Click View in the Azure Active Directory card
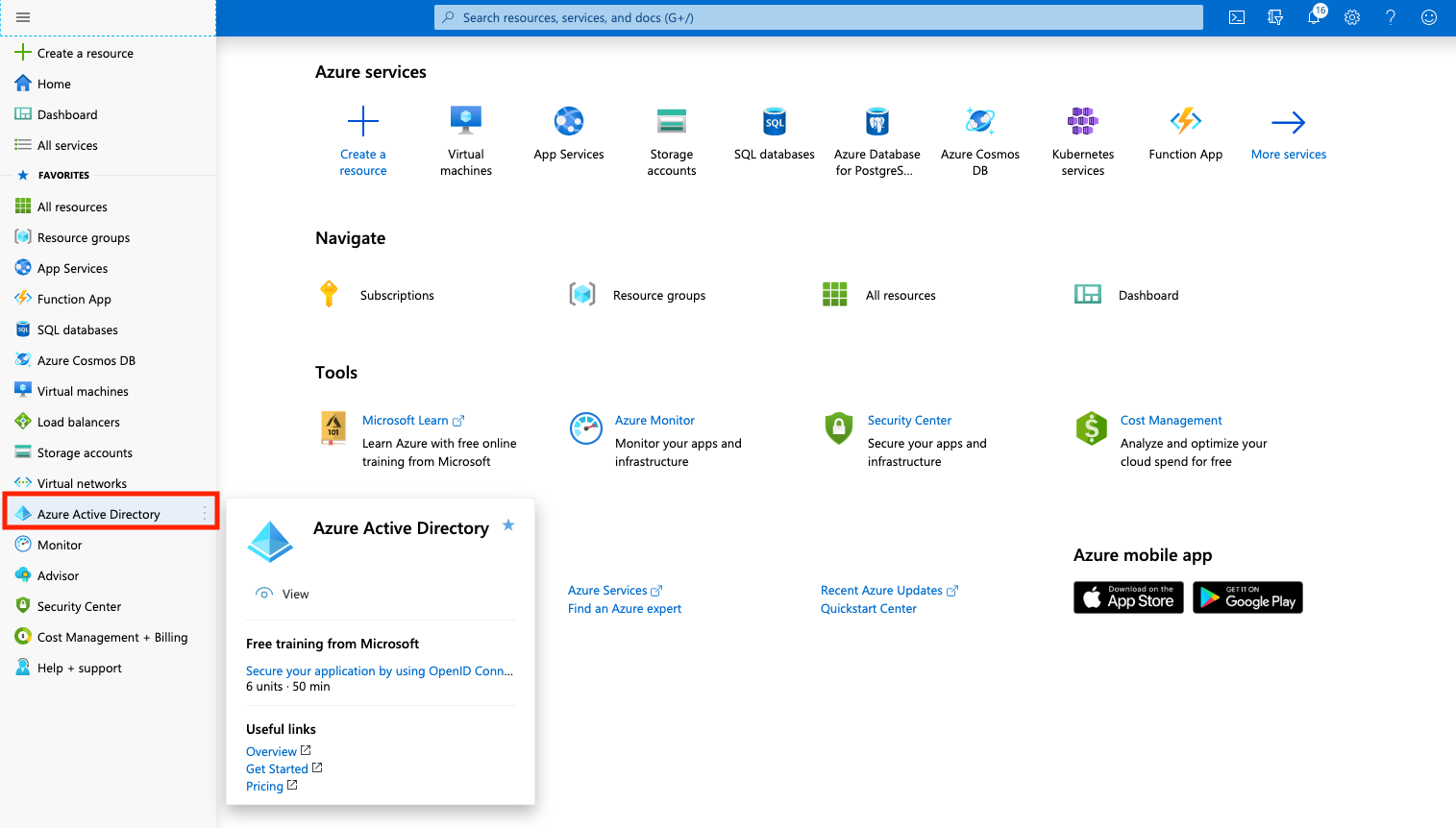 (x=295, y=594)
